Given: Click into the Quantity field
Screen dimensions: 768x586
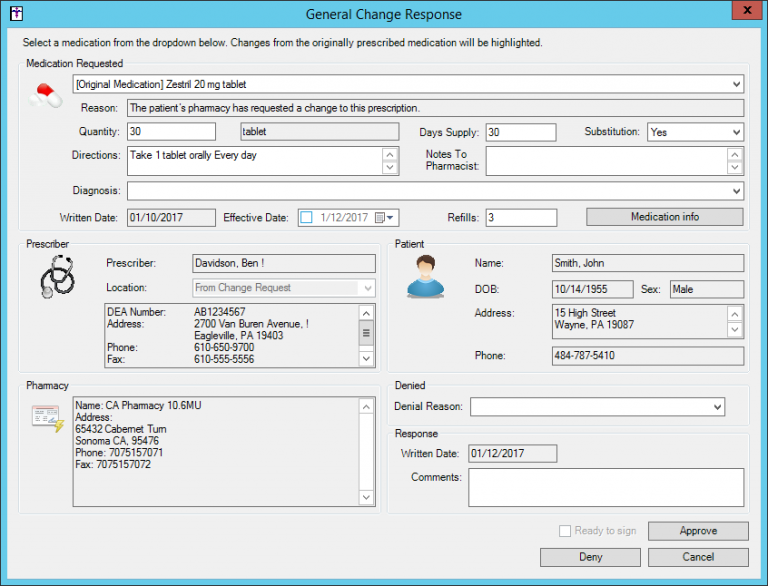Looking at the screenshot, I should [x=171, y=132].
